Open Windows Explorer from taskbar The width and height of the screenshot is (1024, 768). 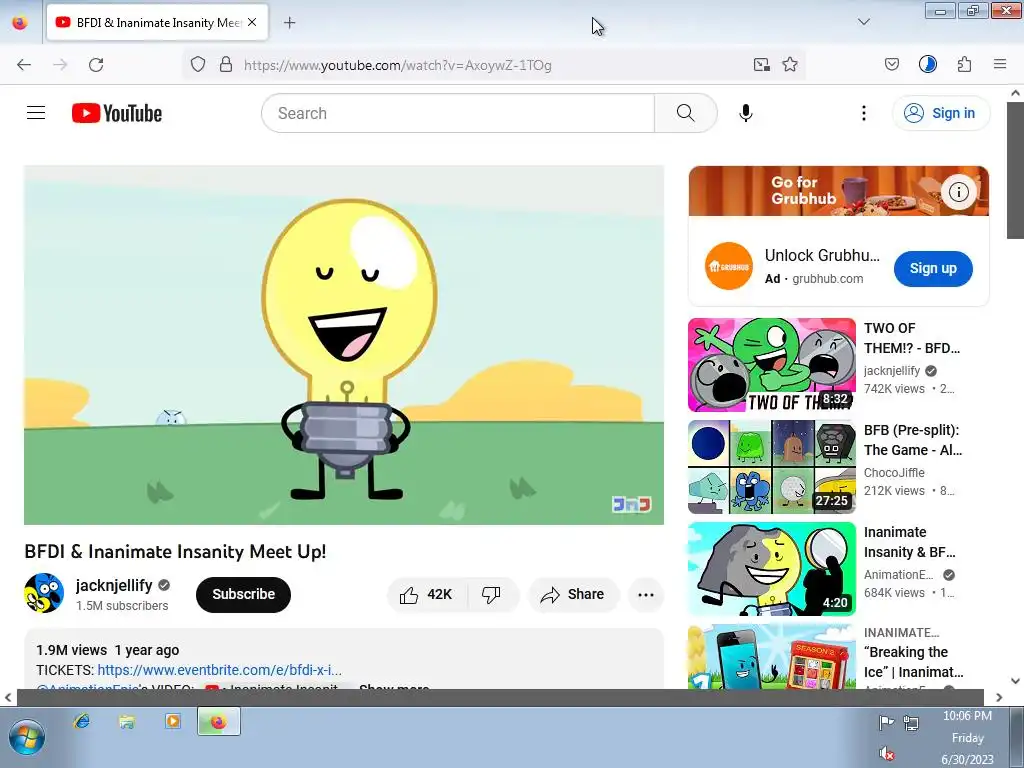pyautogui.click(x=127, y=721)
